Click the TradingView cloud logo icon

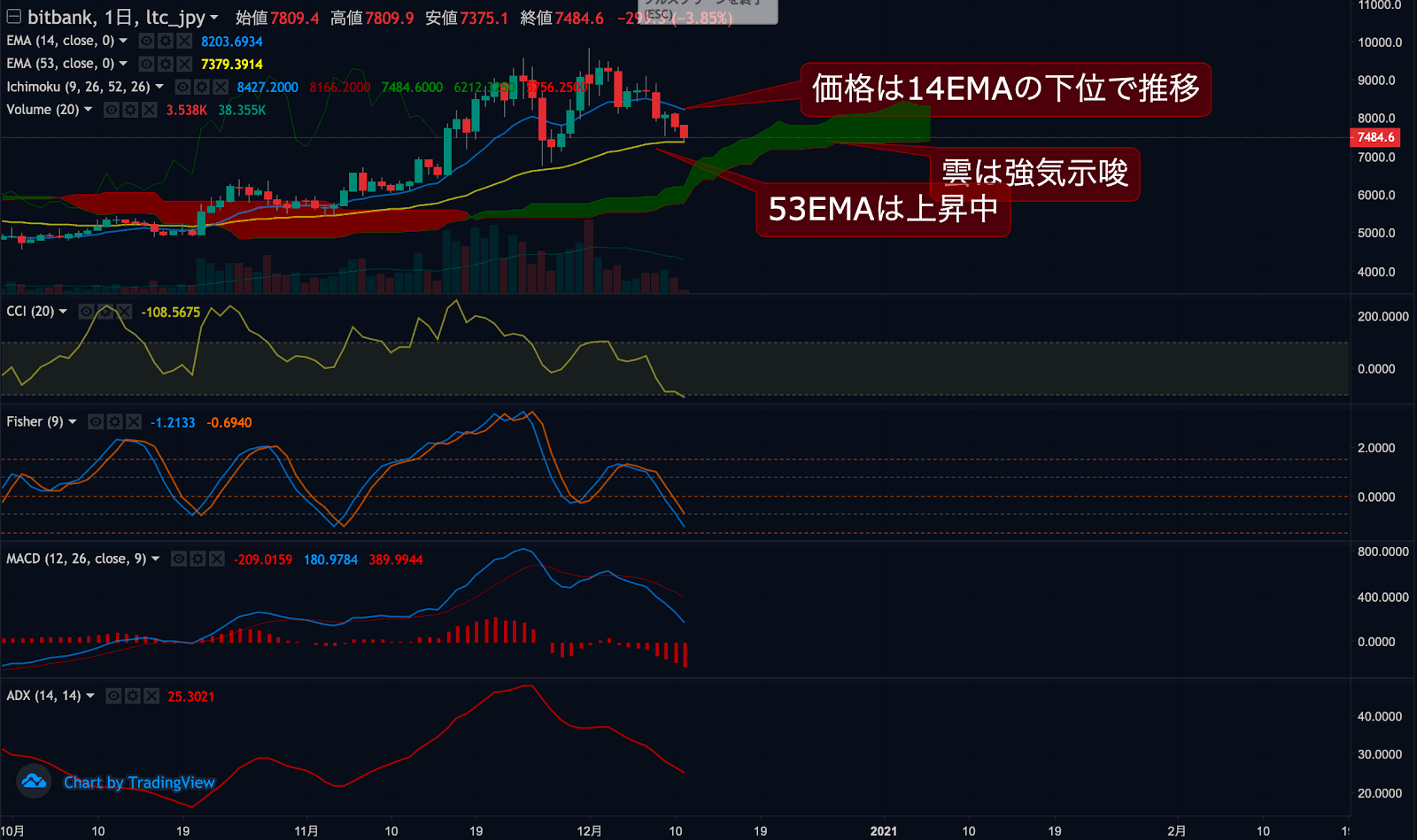[34, 782]
